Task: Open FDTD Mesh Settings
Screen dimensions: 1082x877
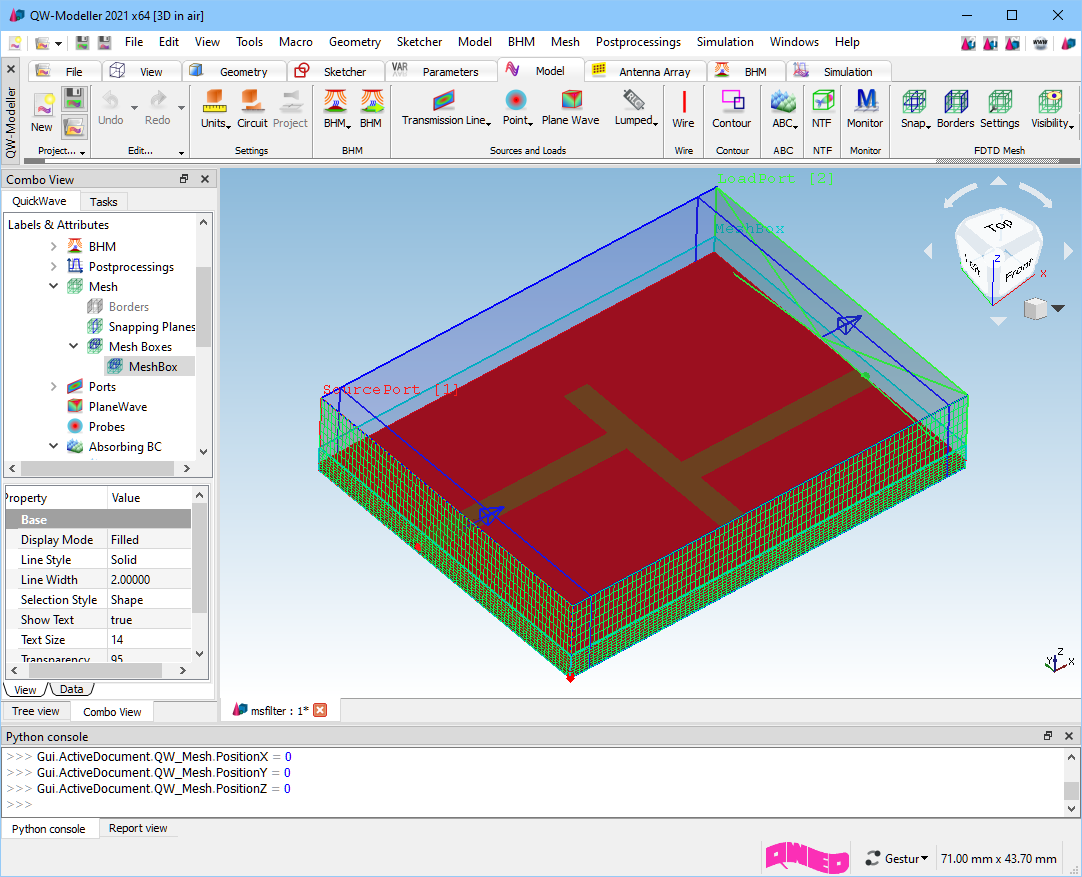Action: pos(999,103)
